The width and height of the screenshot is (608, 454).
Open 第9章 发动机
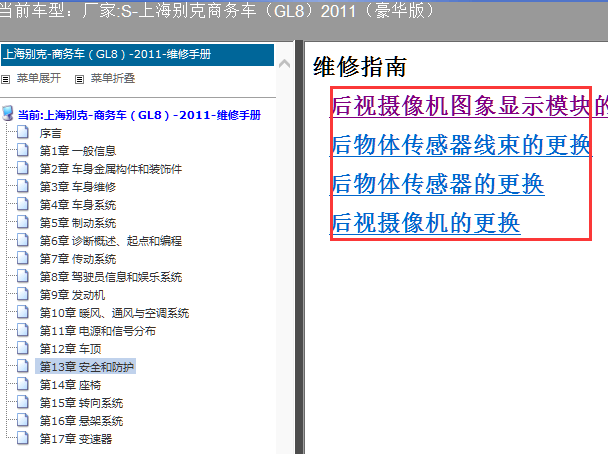coord(72,295)
